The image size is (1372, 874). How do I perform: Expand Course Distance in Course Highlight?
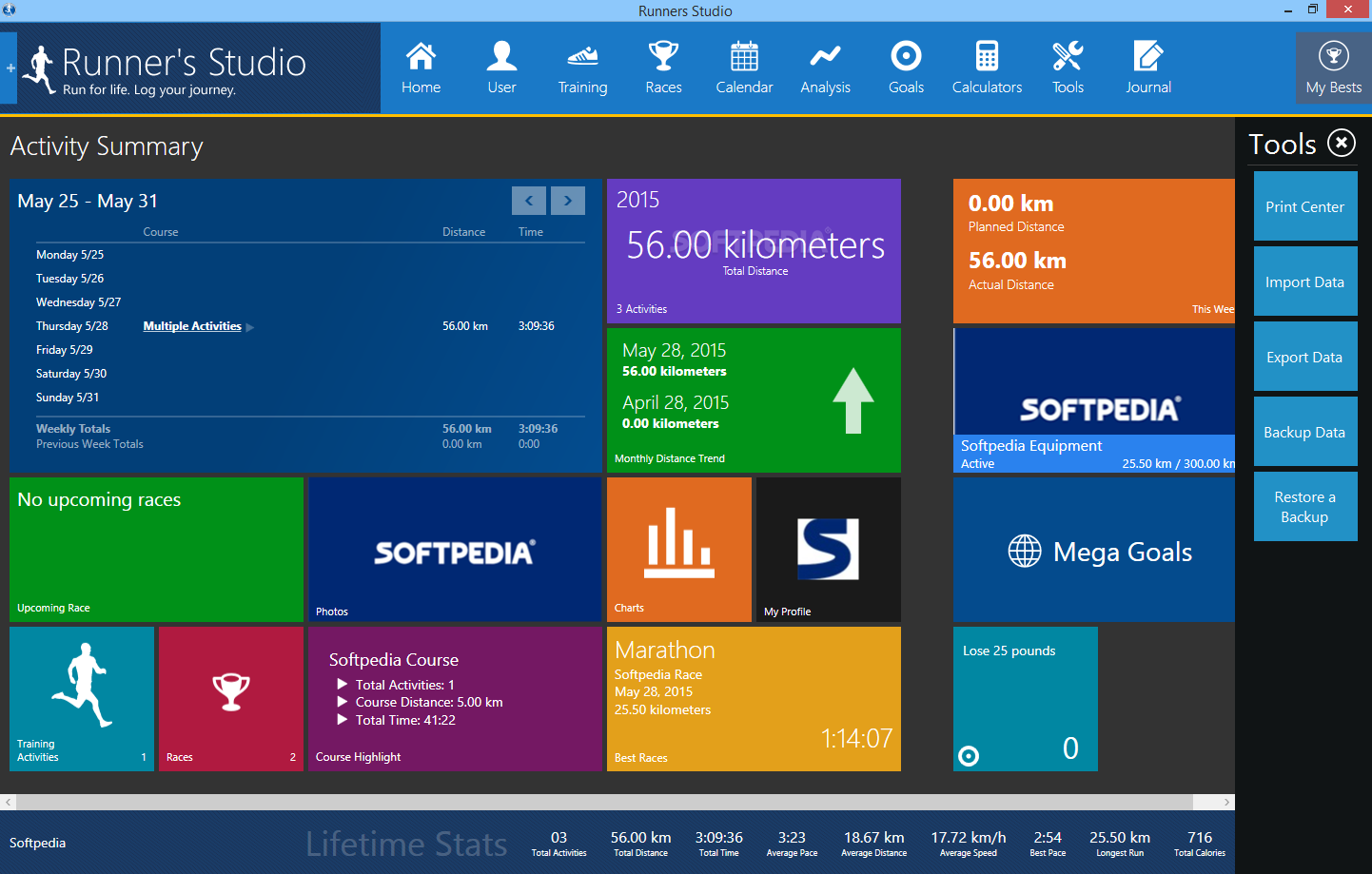343,702
